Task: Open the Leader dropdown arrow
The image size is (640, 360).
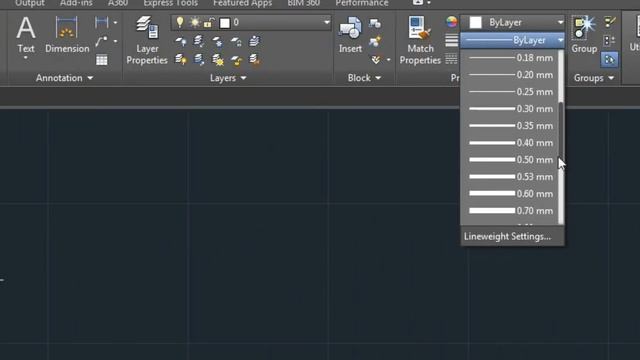Action: coord(116,41)
